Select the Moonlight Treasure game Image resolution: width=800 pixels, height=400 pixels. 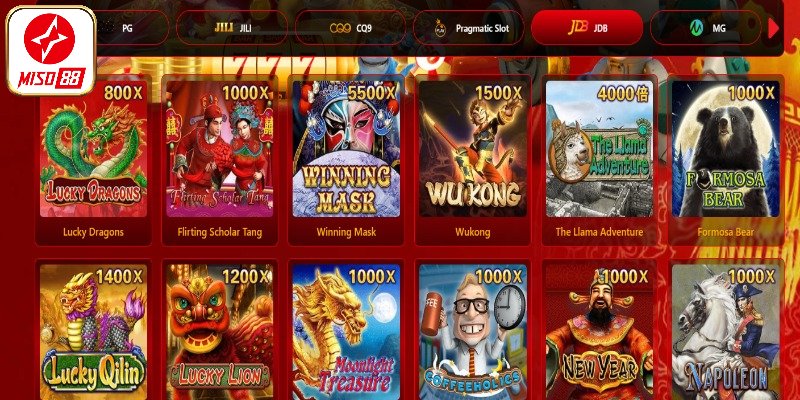click(x=346, y=332)
